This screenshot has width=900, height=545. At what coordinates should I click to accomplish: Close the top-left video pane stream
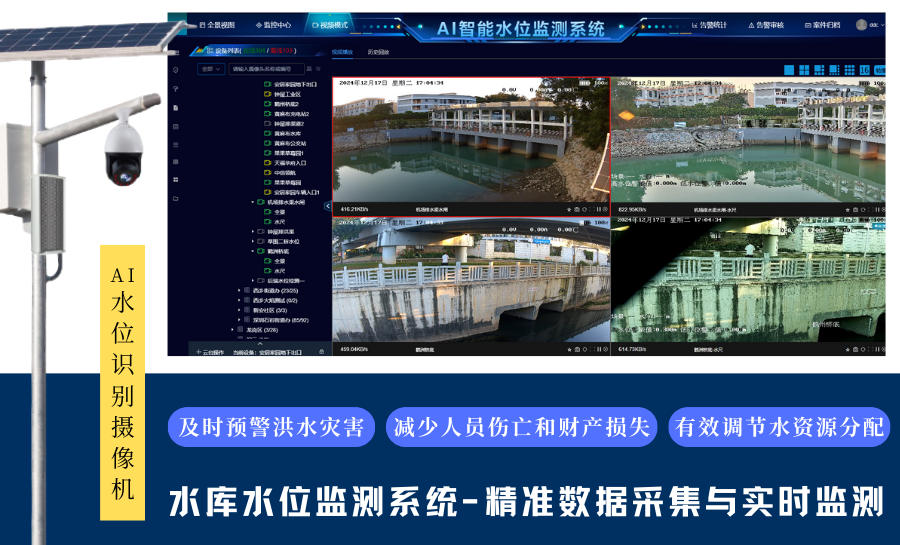coord(605,209)
